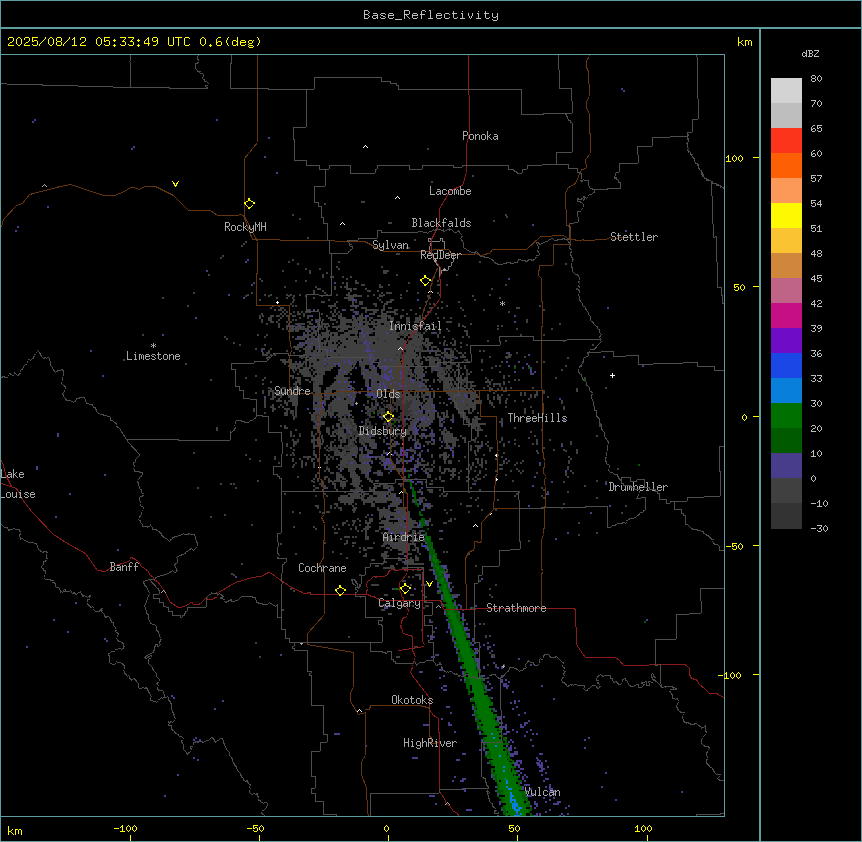Click the Base_Reflectivity title

pyautogui.click(x=431, y=15)
